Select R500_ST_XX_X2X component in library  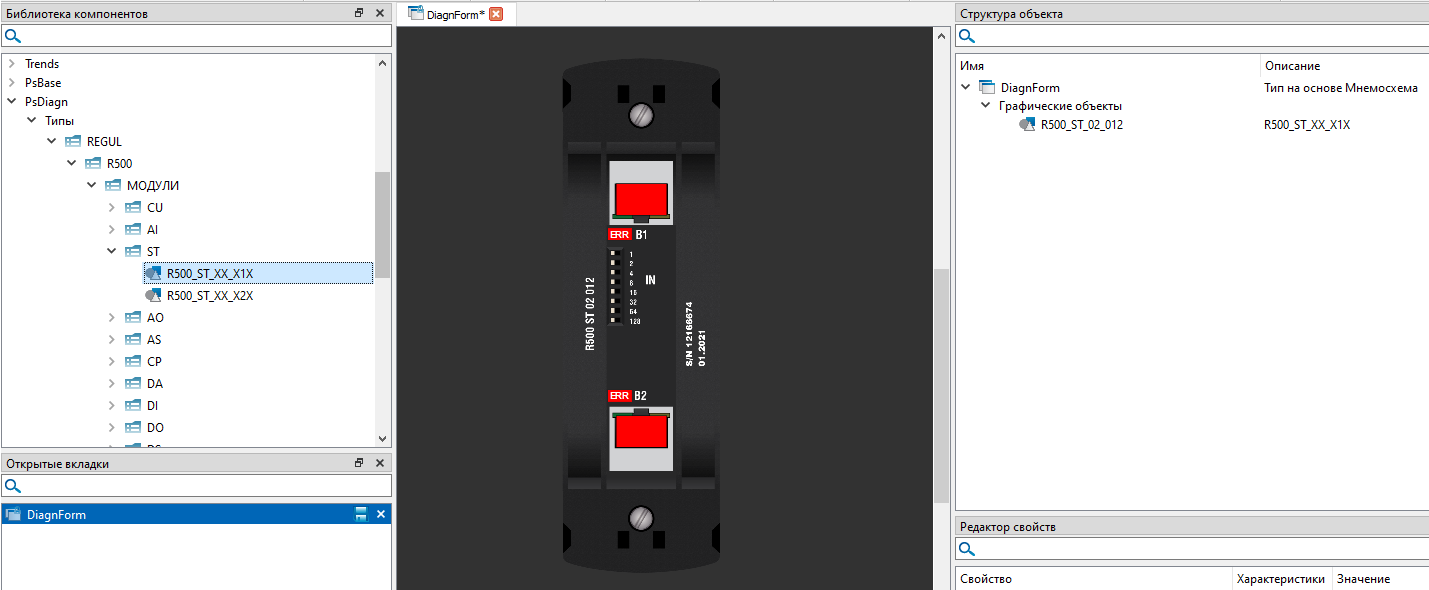(209, 296)
